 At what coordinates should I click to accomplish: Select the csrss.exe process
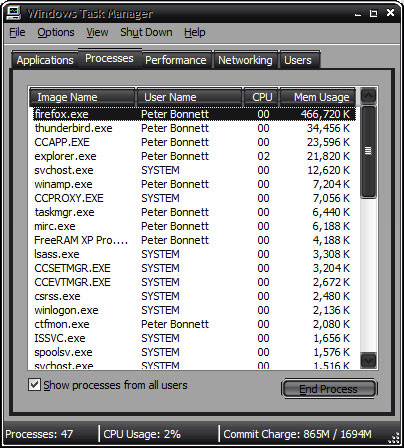194,296
